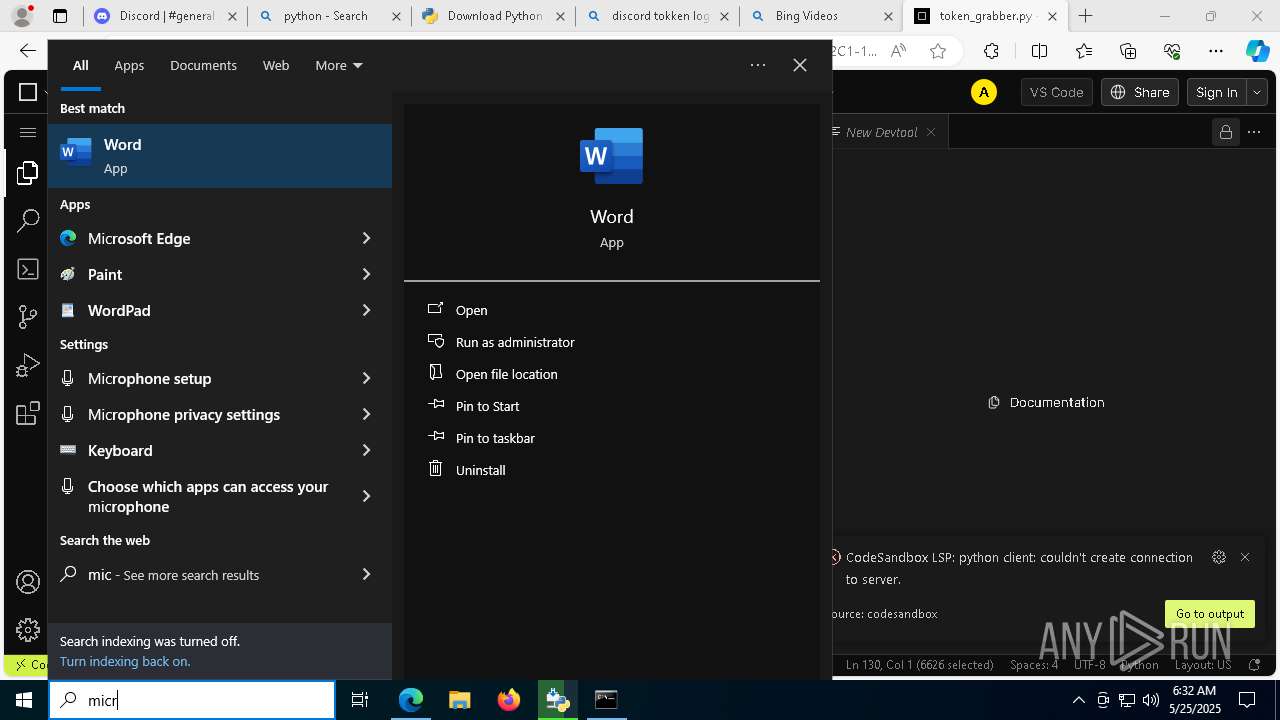Open the Search icon in editor sidebar
Screen dimensions: 1280x720
click(27, 221)
